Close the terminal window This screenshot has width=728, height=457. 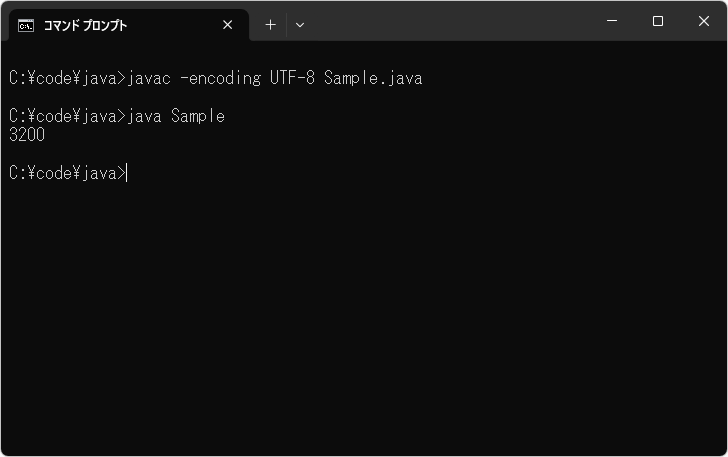tap(704, 21)
